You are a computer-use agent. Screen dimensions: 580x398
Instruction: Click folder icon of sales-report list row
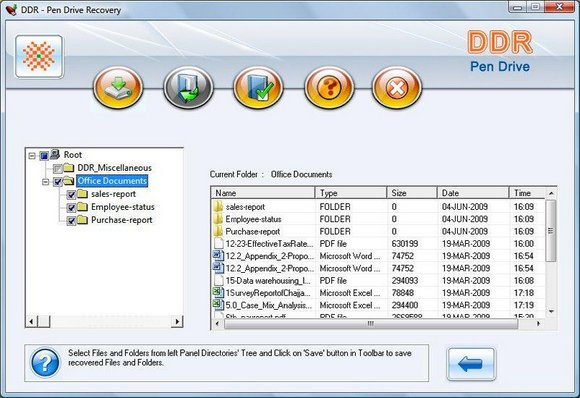(x=218, y=206)
